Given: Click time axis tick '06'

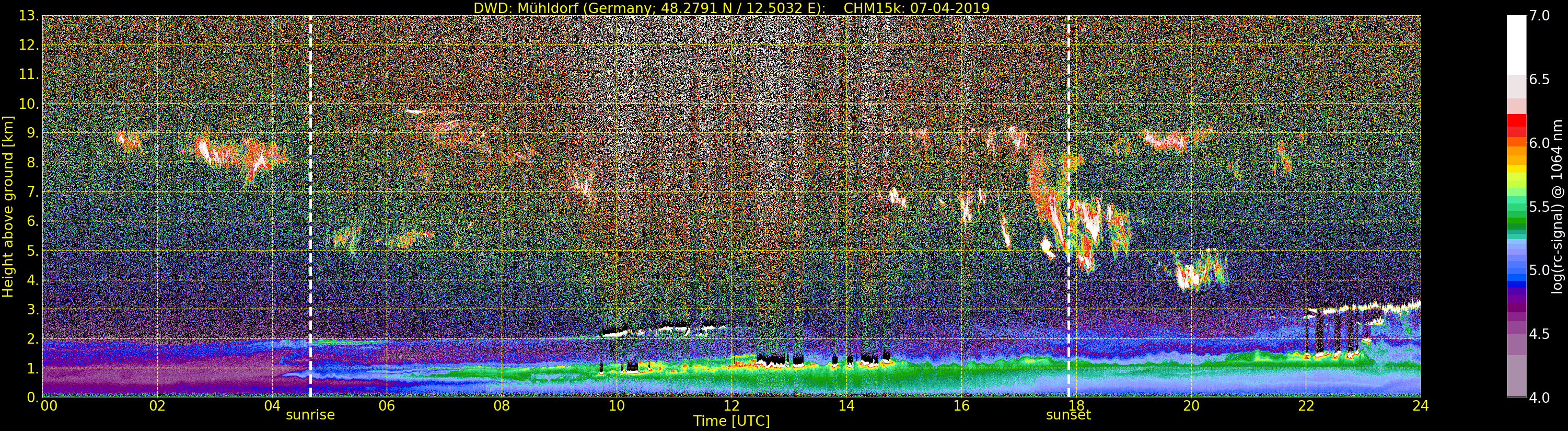Looking at the screenshot, I should click(x=387, y=405).
